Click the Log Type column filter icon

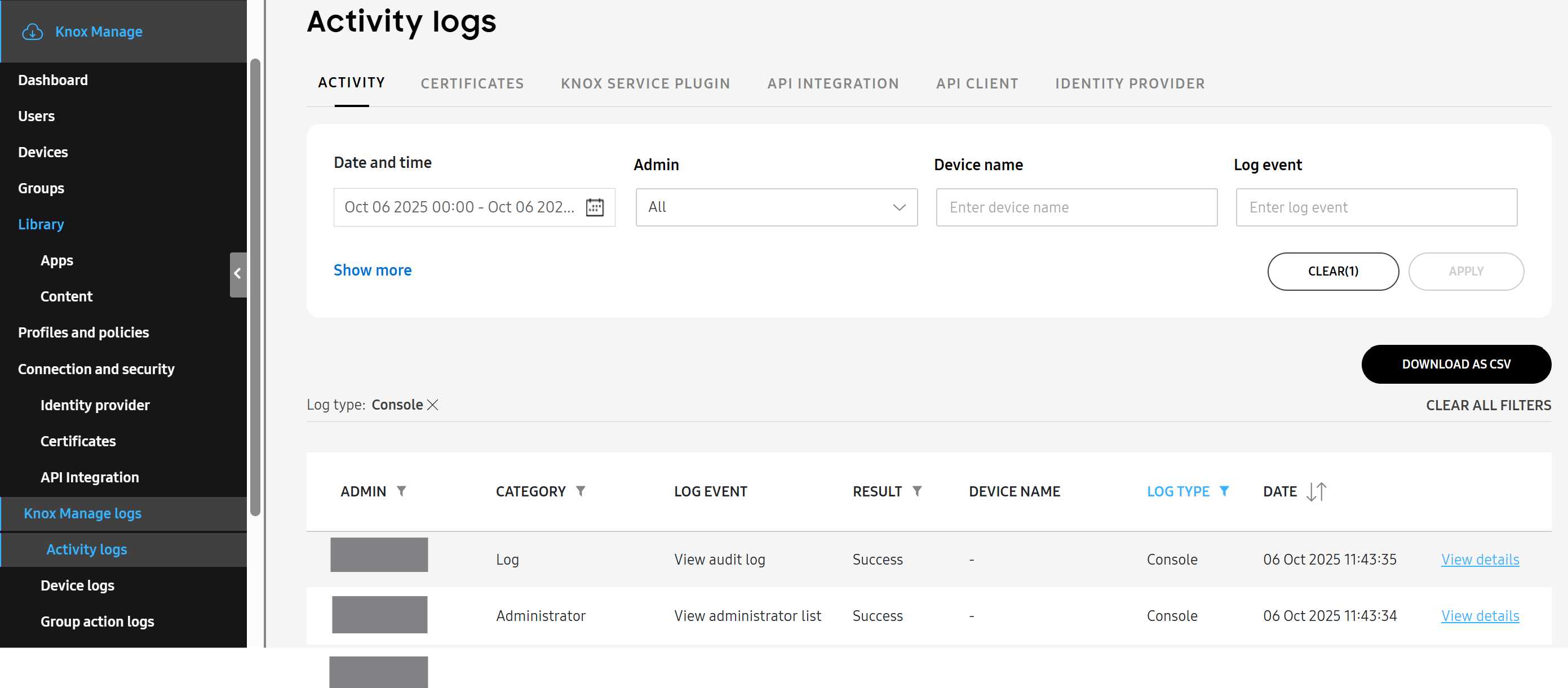[x=1226, y=491]
